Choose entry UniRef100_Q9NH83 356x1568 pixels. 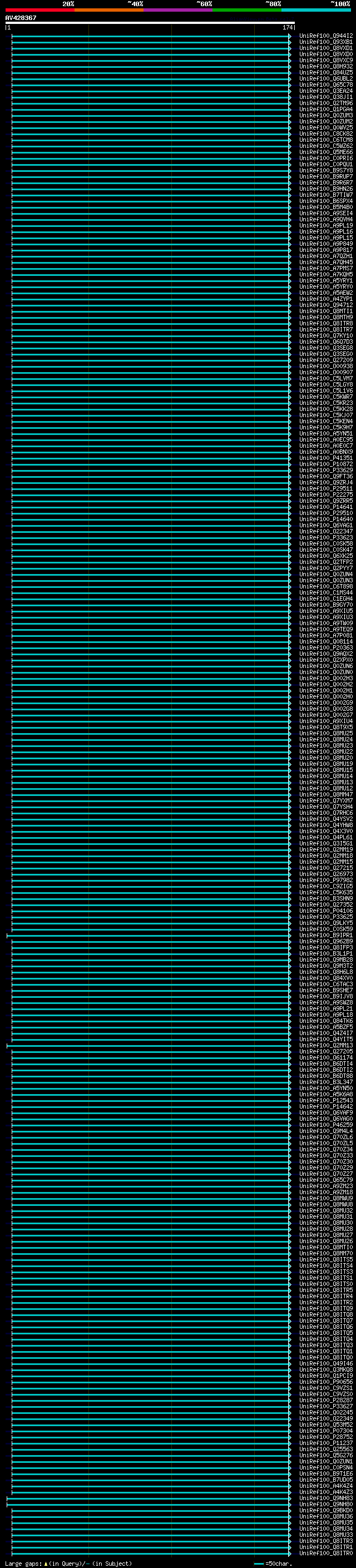[326, 1498]
